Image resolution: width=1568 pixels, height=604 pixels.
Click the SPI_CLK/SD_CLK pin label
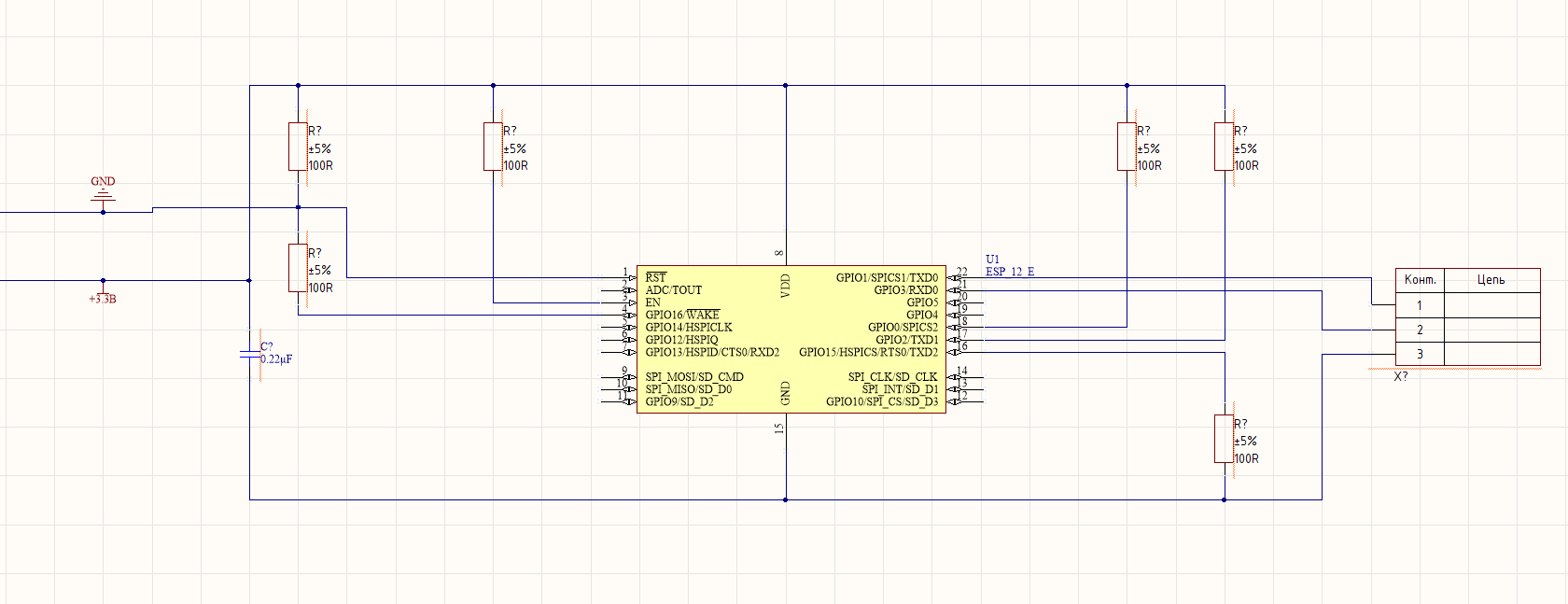(x=892, y=377)
